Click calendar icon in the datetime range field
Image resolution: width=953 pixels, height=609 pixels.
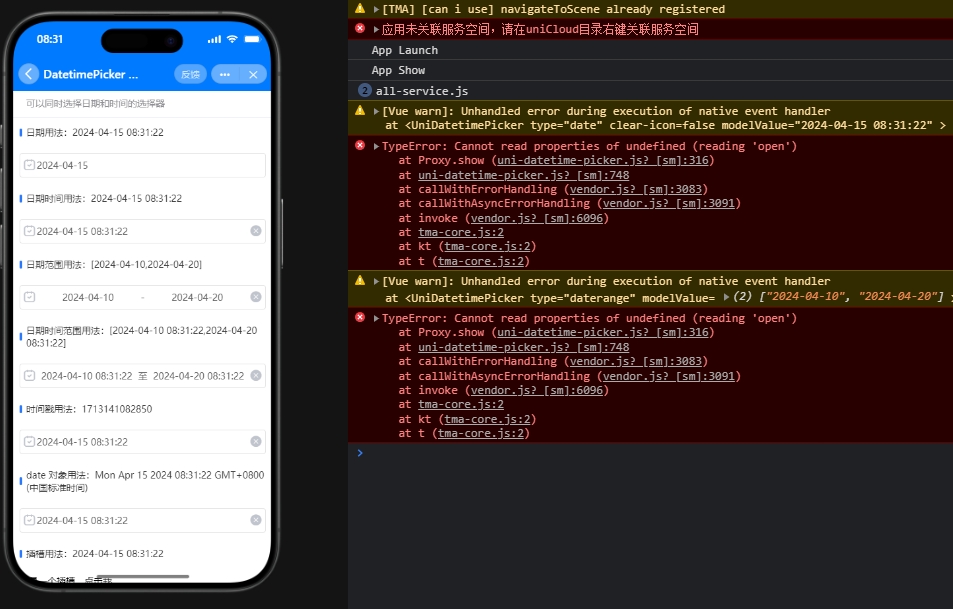coord(29,376)
